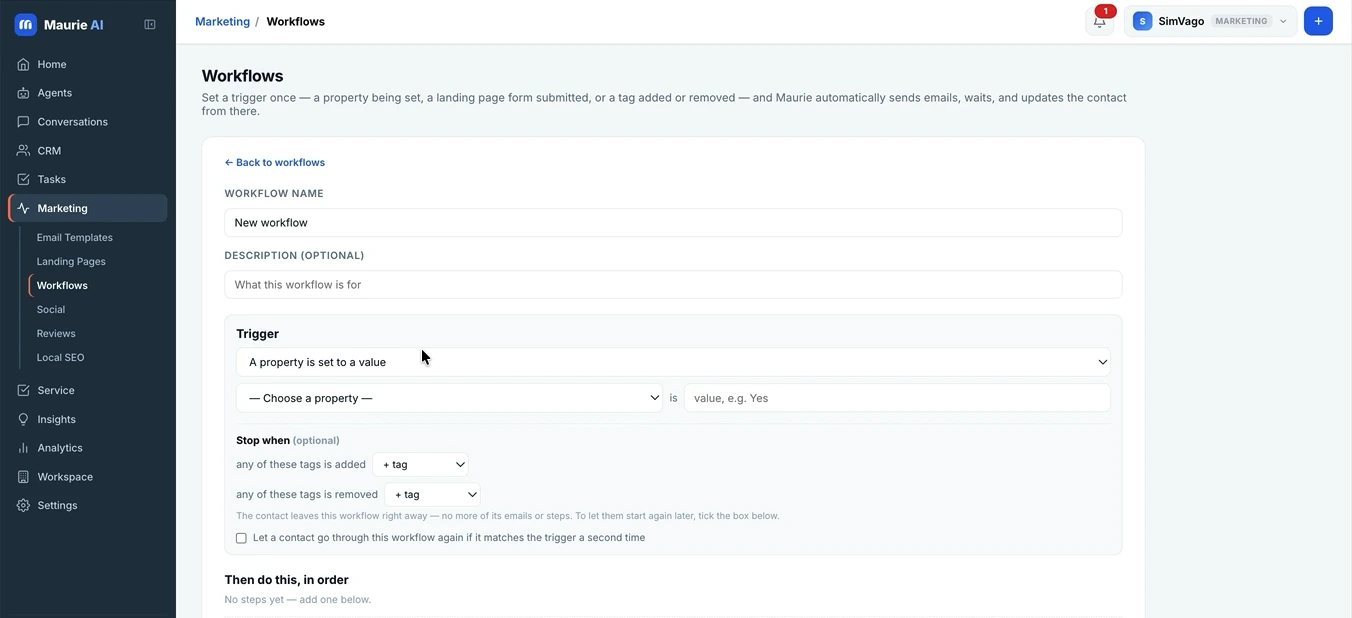Expand the SimVago workspace switcher chevron
This screenshot has width=1352, height=618.
tap(1283, 21)
